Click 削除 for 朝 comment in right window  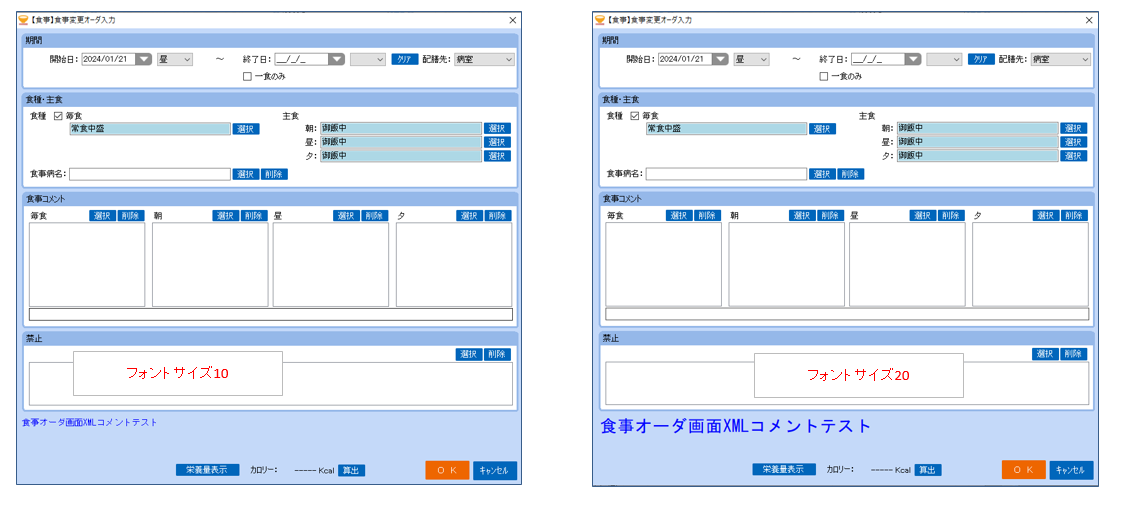tap(830, 215)
